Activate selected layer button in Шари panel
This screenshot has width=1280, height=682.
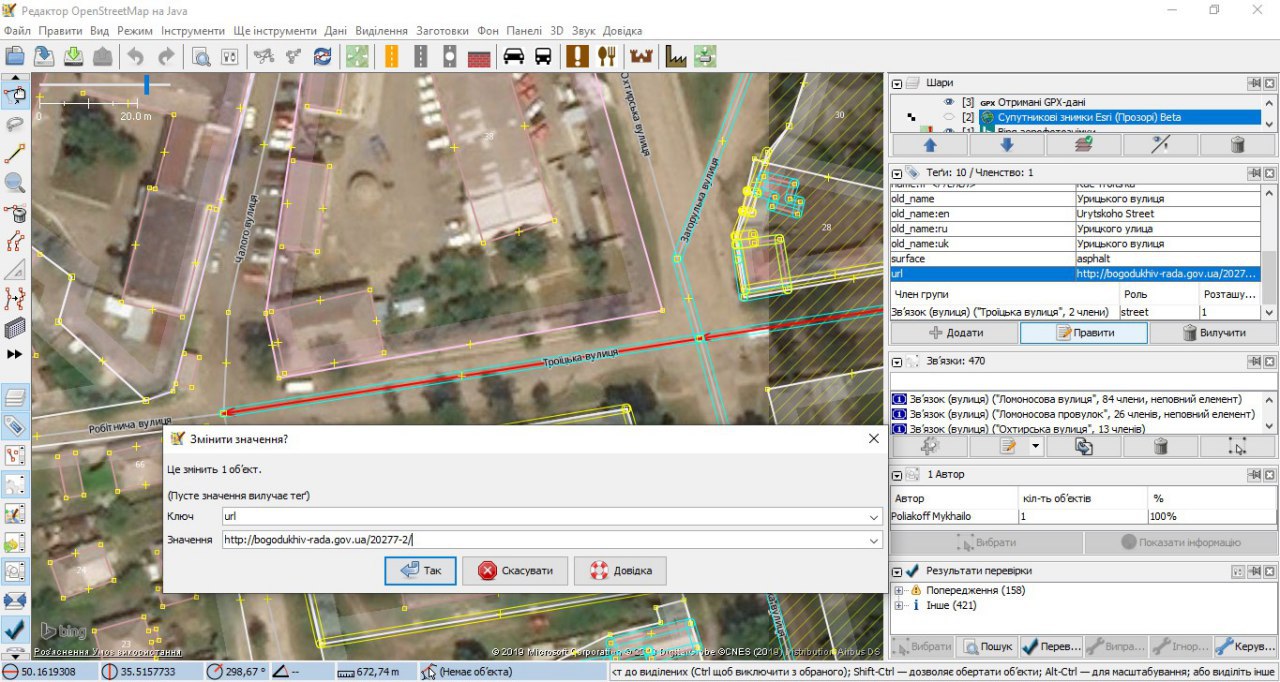point(1083,145)
